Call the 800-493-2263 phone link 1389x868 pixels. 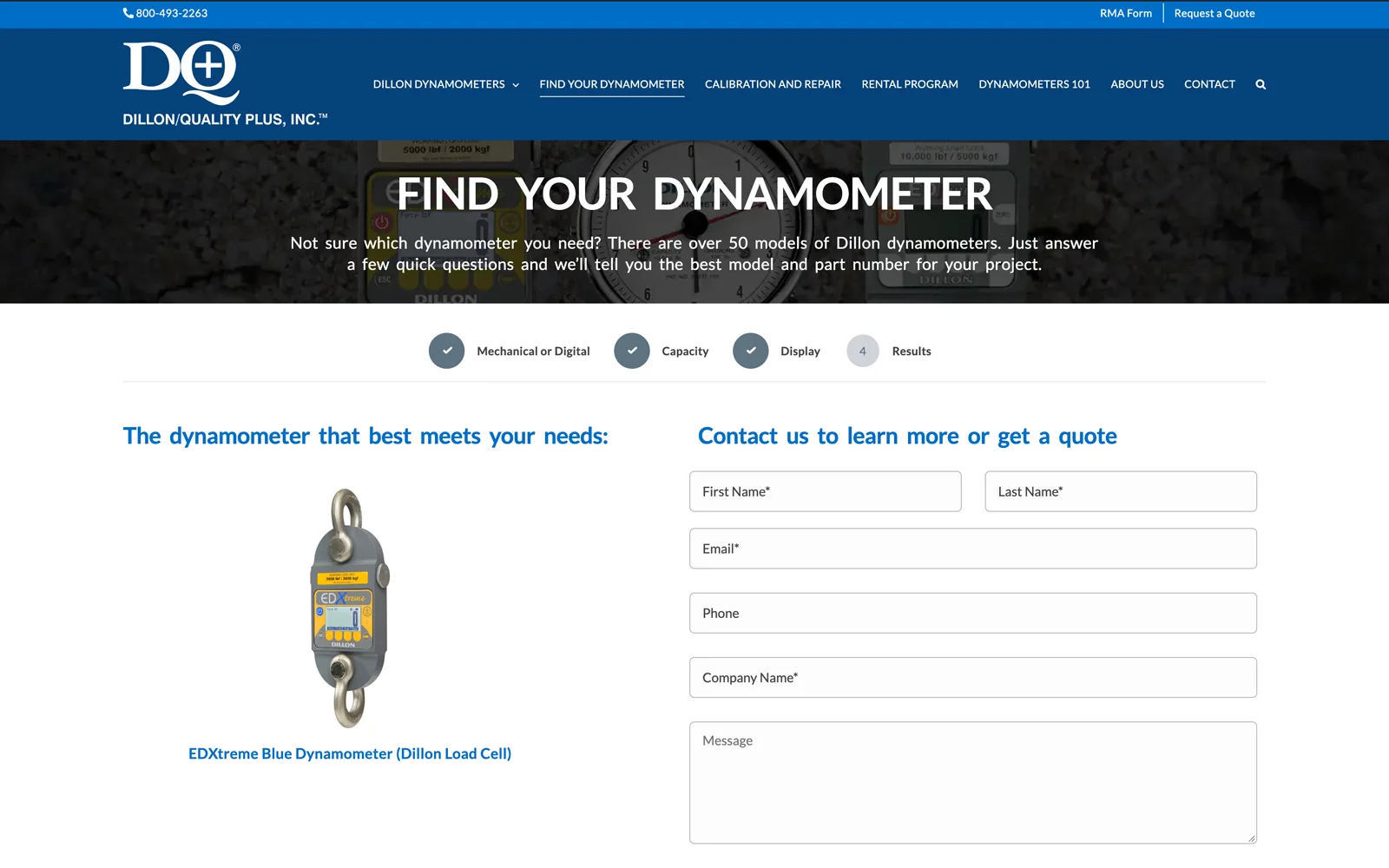pos(172,13)
